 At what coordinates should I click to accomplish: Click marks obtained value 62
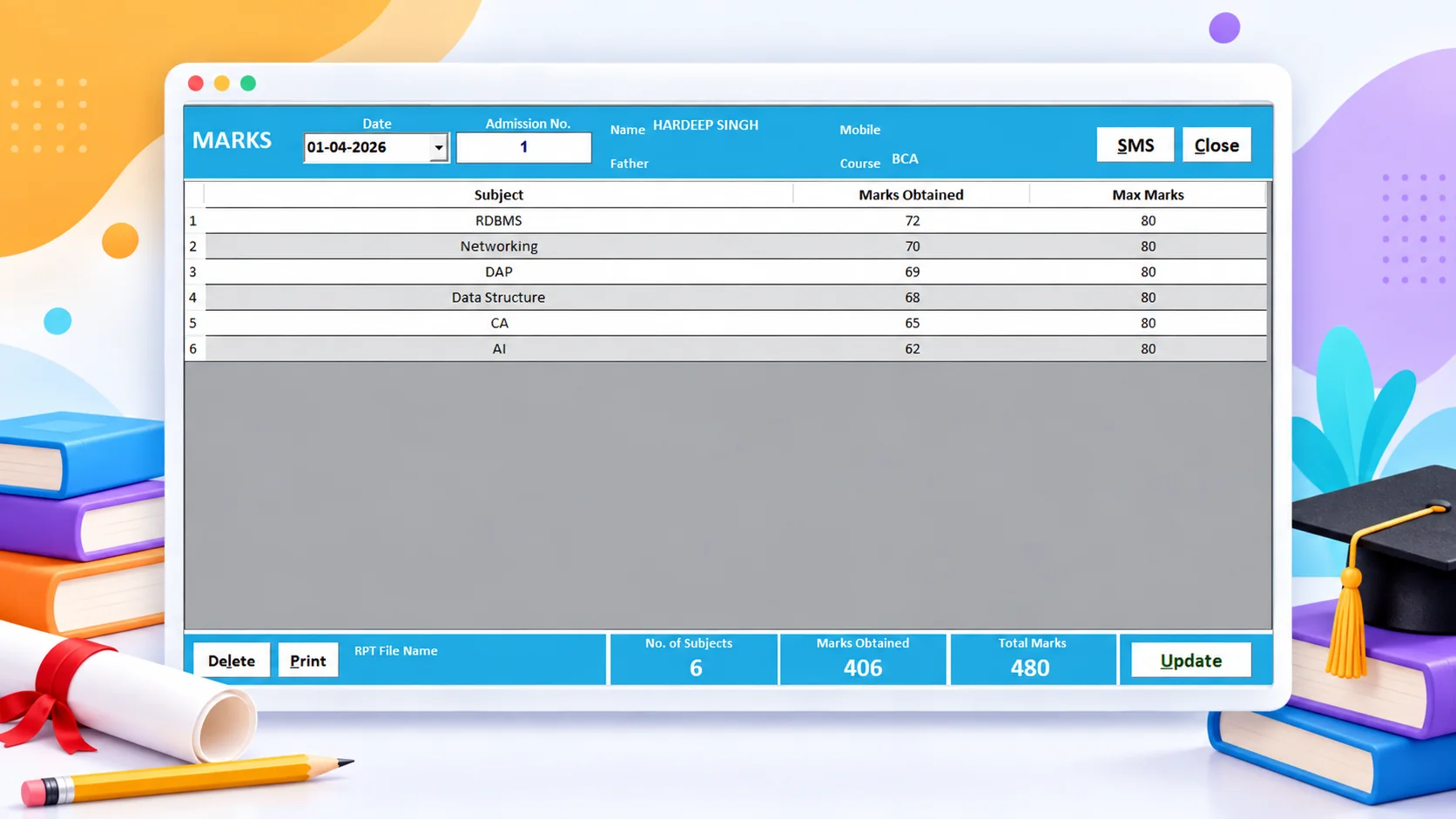click(x=911, y=349)
